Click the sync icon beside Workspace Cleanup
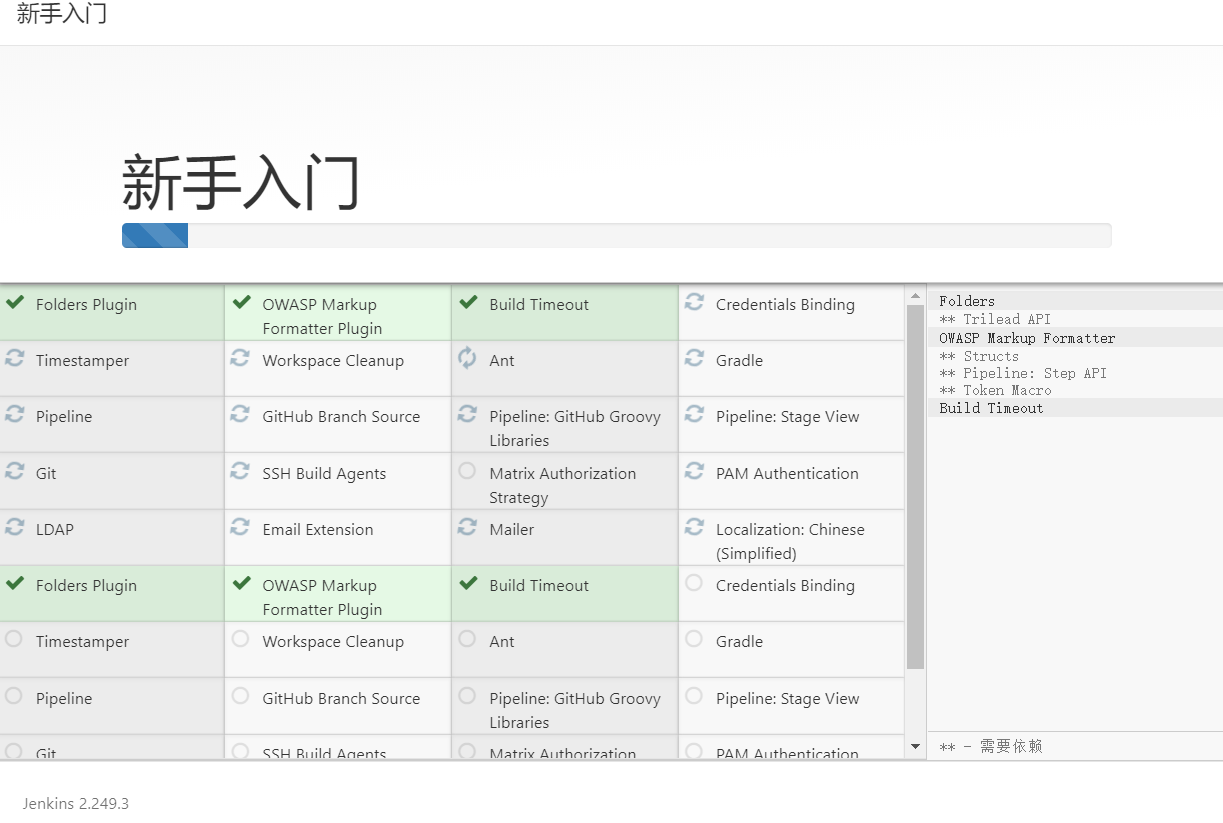1223x823 pixels. (x=240, y=358)
